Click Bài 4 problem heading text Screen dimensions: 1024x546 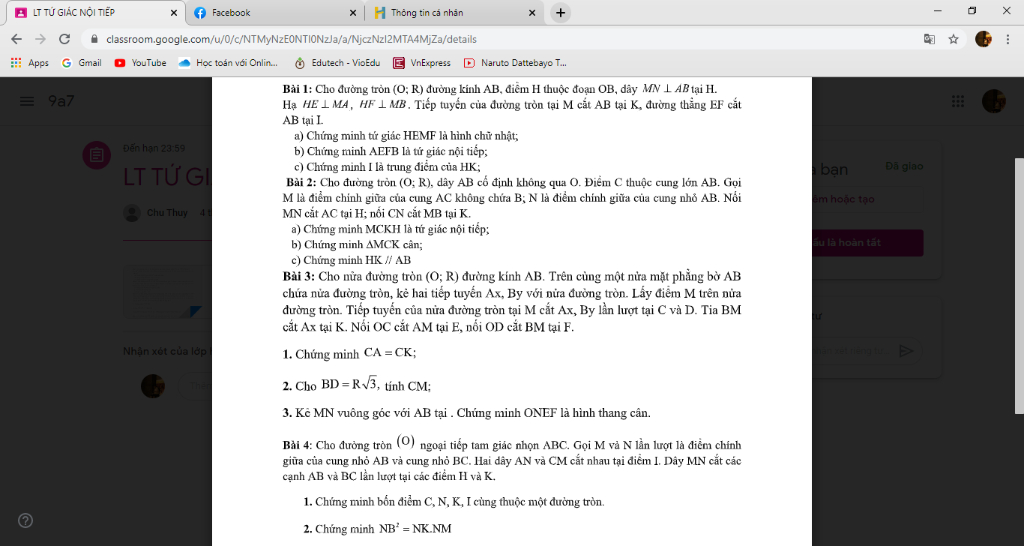[x=298, y=446]
